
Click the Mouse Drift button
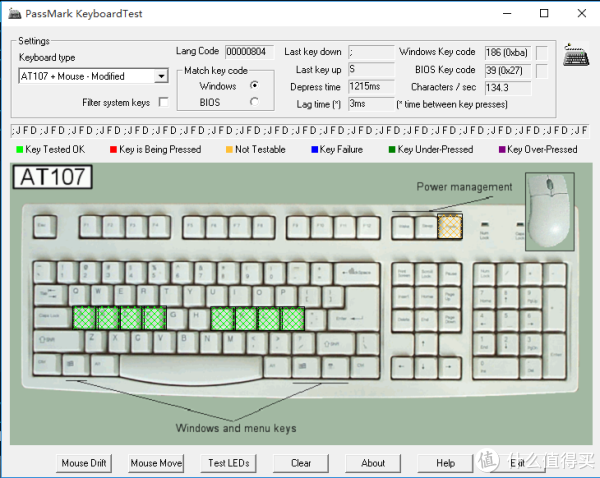pyautogui.click(x=82, y=463)
